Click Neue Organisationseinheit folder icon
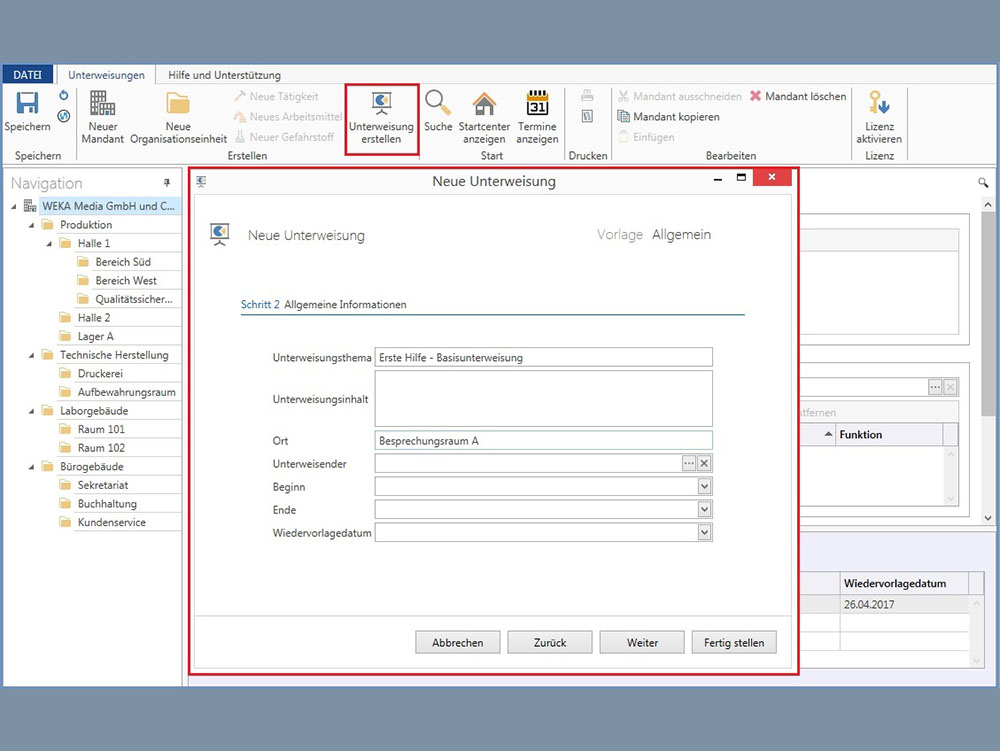This screenshot has width=1000, height=751. tap(178, 104)
